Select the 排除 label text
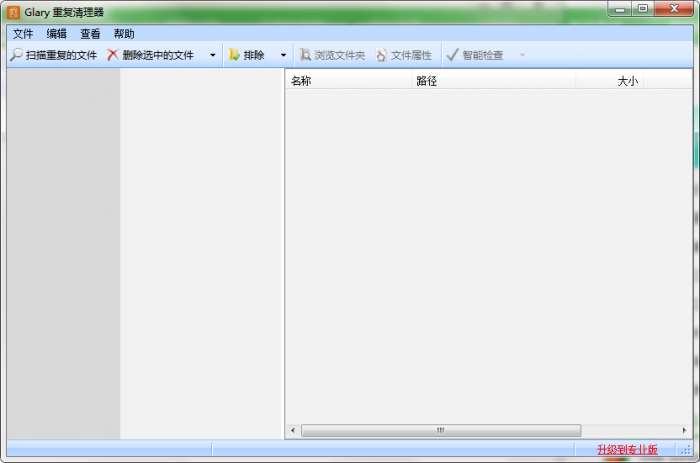 coord(254,55)
